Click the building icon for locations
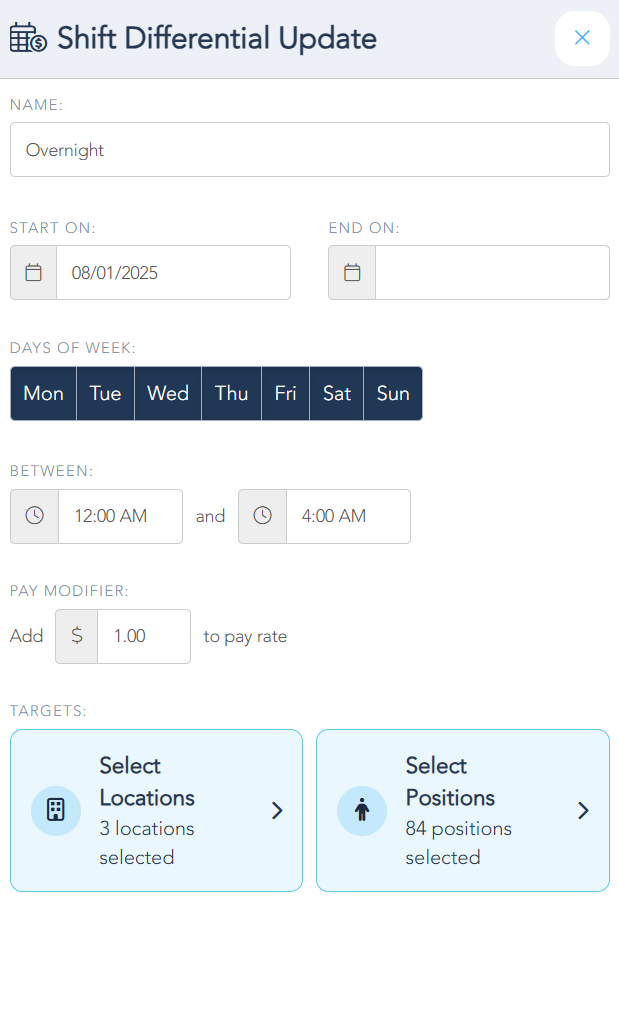The width and height of the screenshot is (619, 1025). (56, 810)
